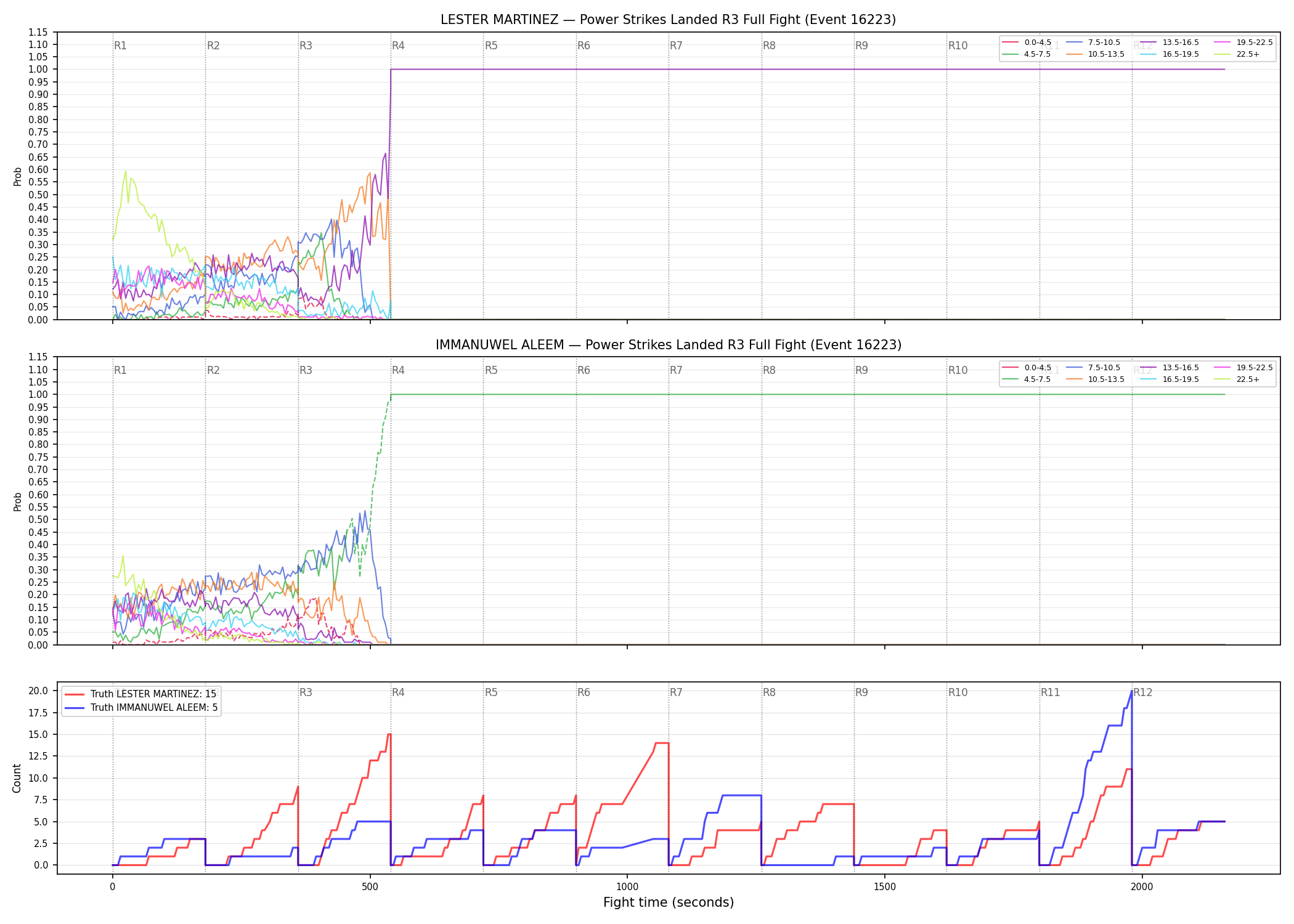Click '0.50' tick on Lester Martinez Prob axis
This screenshot has height=924, width=1294.
(38, 195)
